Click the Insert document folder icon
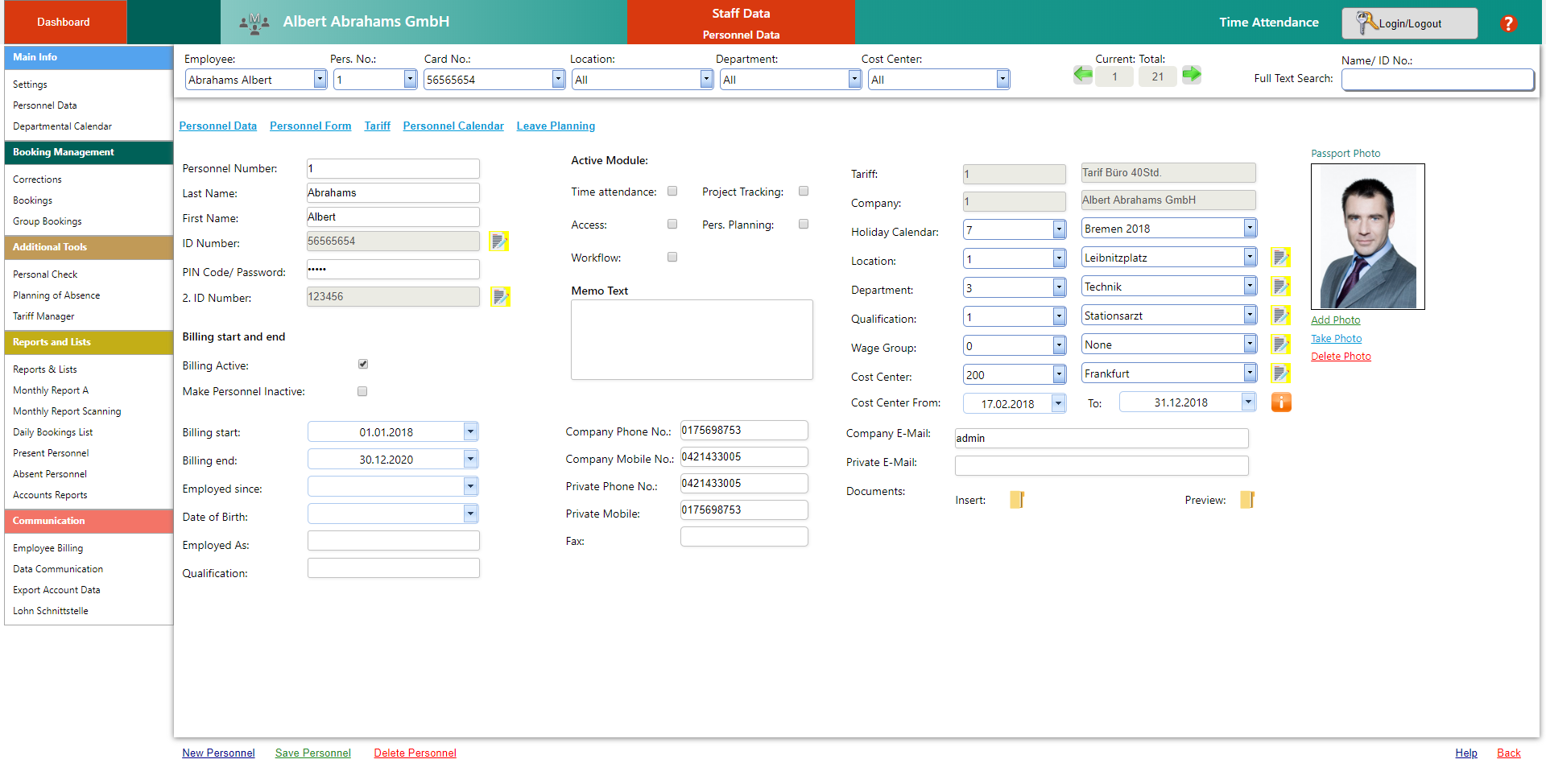This screenshot has height=784, width=1546. [1017, 500]
